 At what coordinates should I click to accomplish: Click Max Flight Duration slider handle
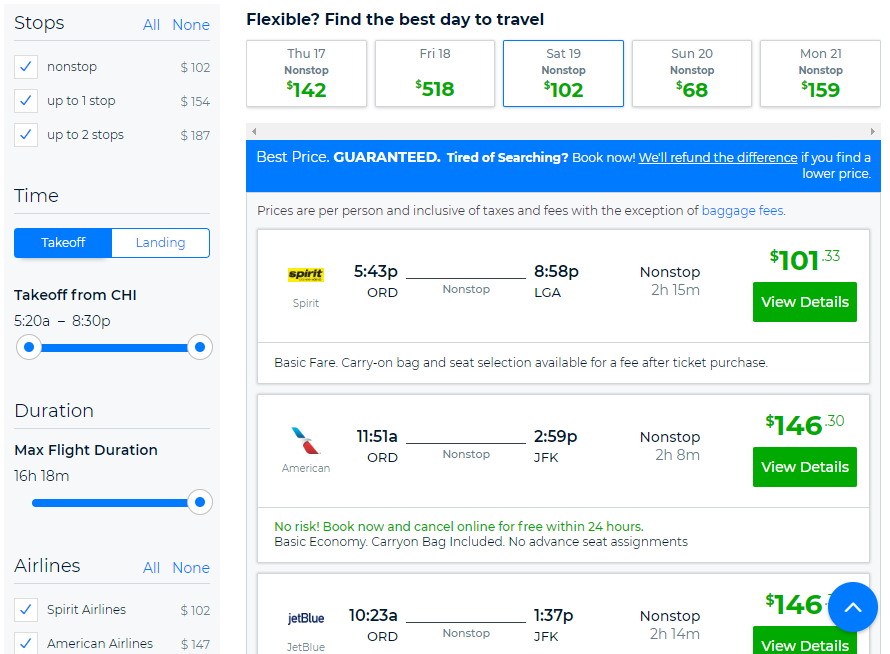[200, 502]
